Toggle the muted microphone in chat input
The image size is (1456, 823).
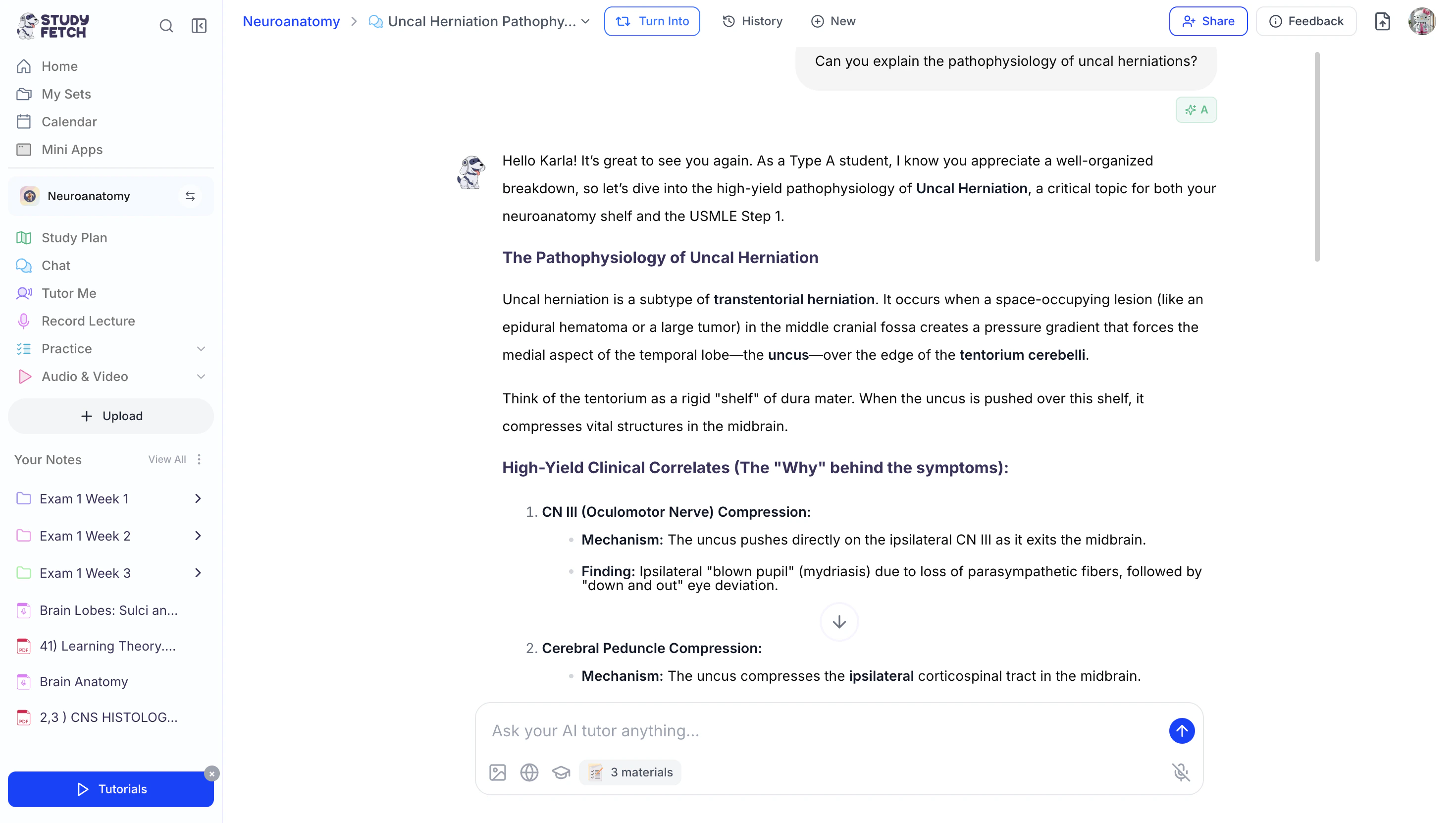1181,772
